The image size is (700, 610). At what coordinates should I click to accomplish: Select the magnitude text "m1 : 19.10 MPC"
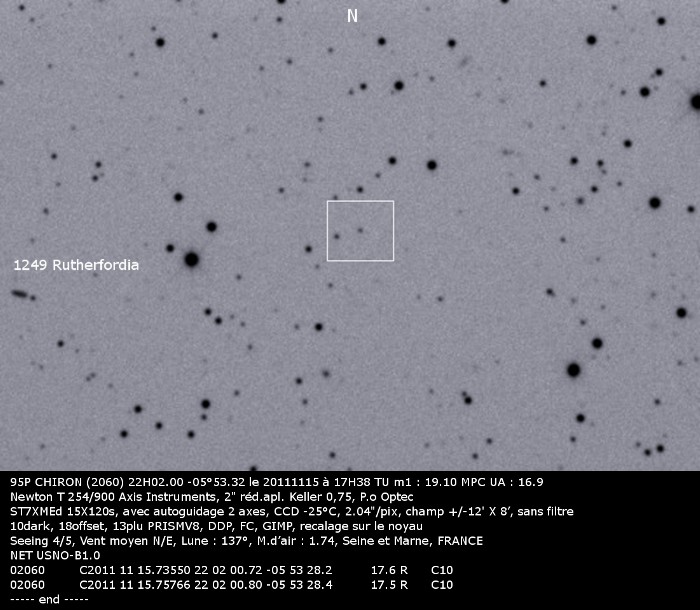(x=438, y=482)
